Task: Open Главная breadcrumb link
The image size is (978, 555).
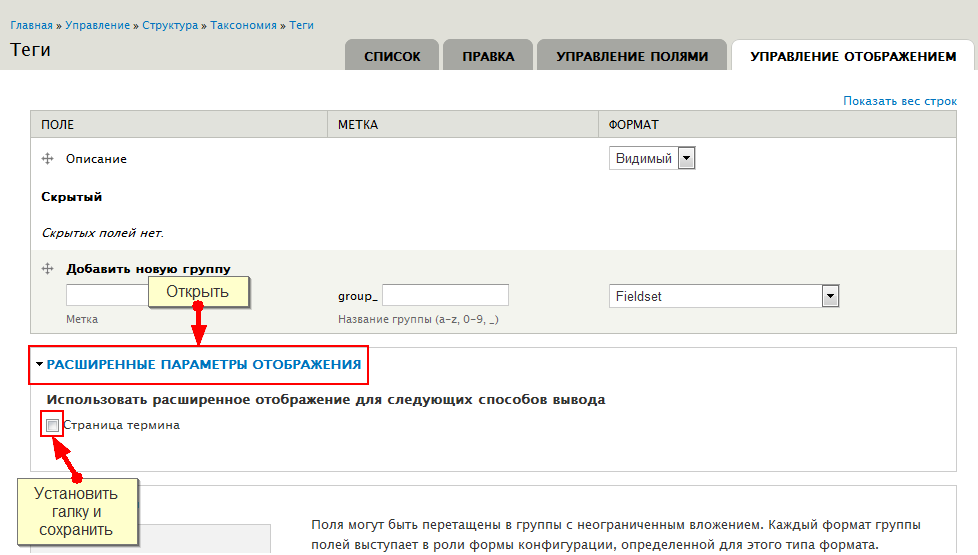Action: point(32,25)
